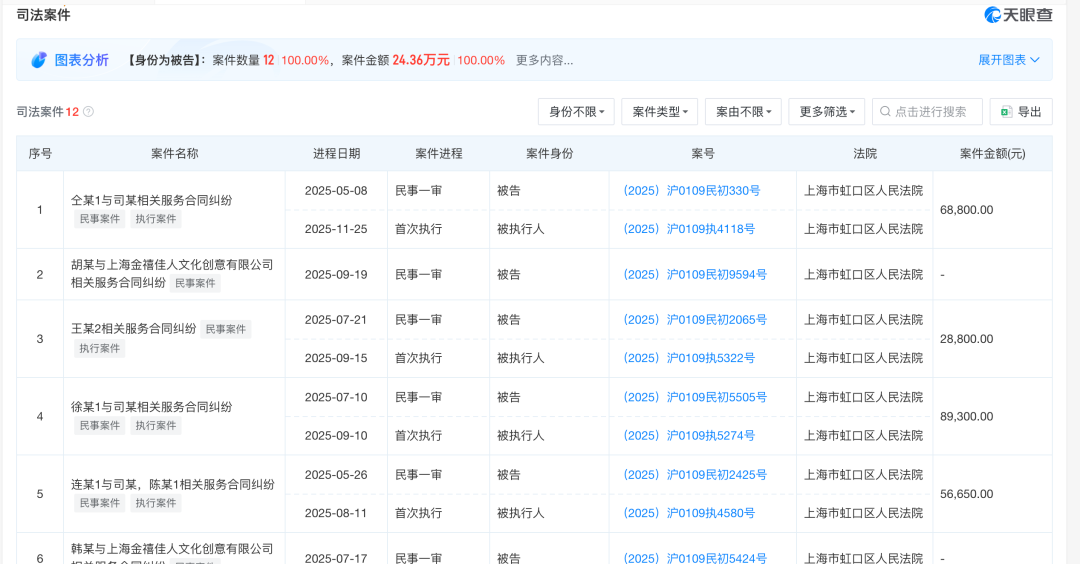Open case number (2025)沪0109执4118号
This screenshot has width=1080, height=564.
[688, 229]
